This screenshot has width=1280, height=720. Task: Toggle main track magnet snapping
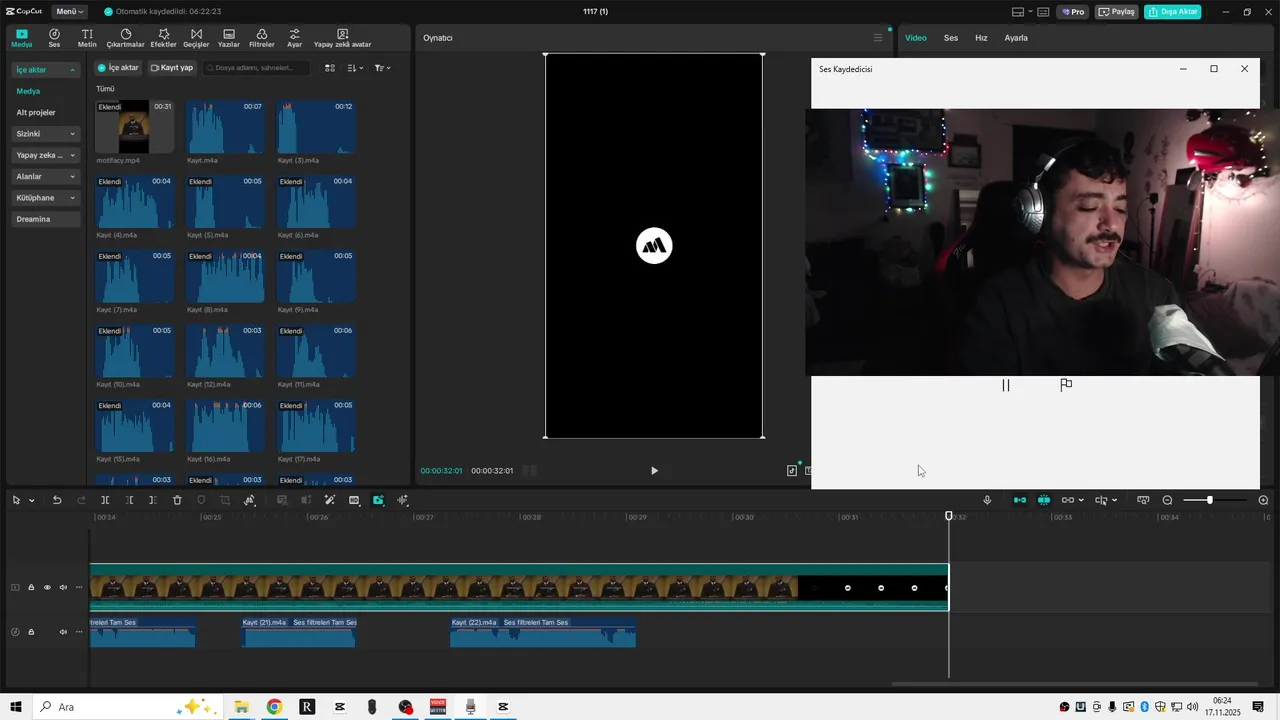[1020, 500]
